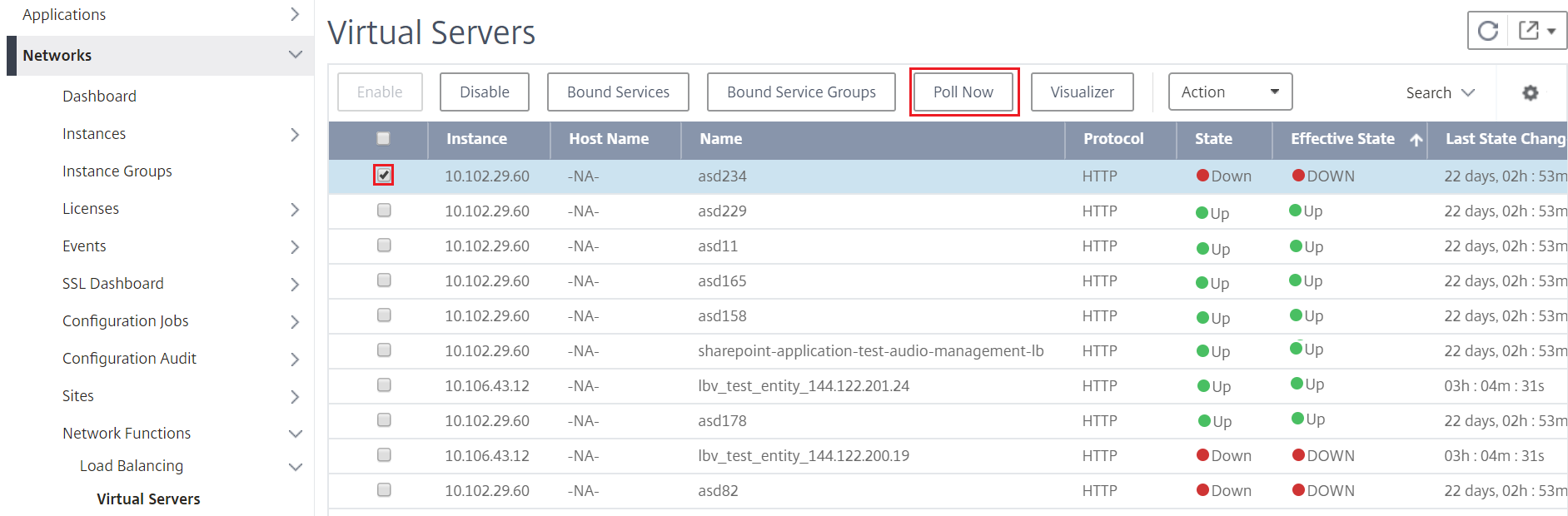Expand the Licenses submenu chevron
This screenshot has height=516, width=1568.
(x=295, y=209)
